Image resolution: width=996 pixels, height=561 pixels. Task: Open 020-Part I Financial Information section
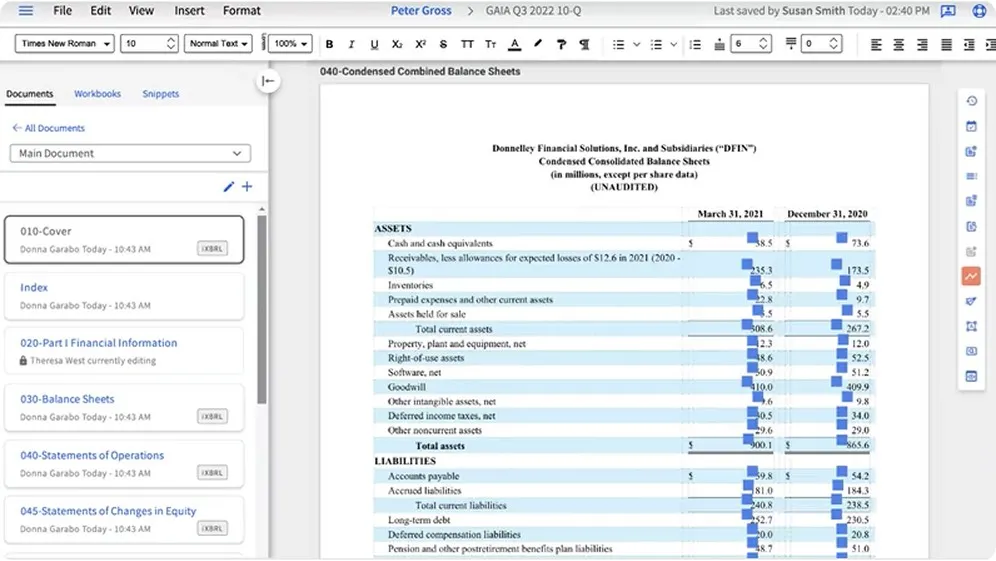pyautogui.click(x=124, y=351)
